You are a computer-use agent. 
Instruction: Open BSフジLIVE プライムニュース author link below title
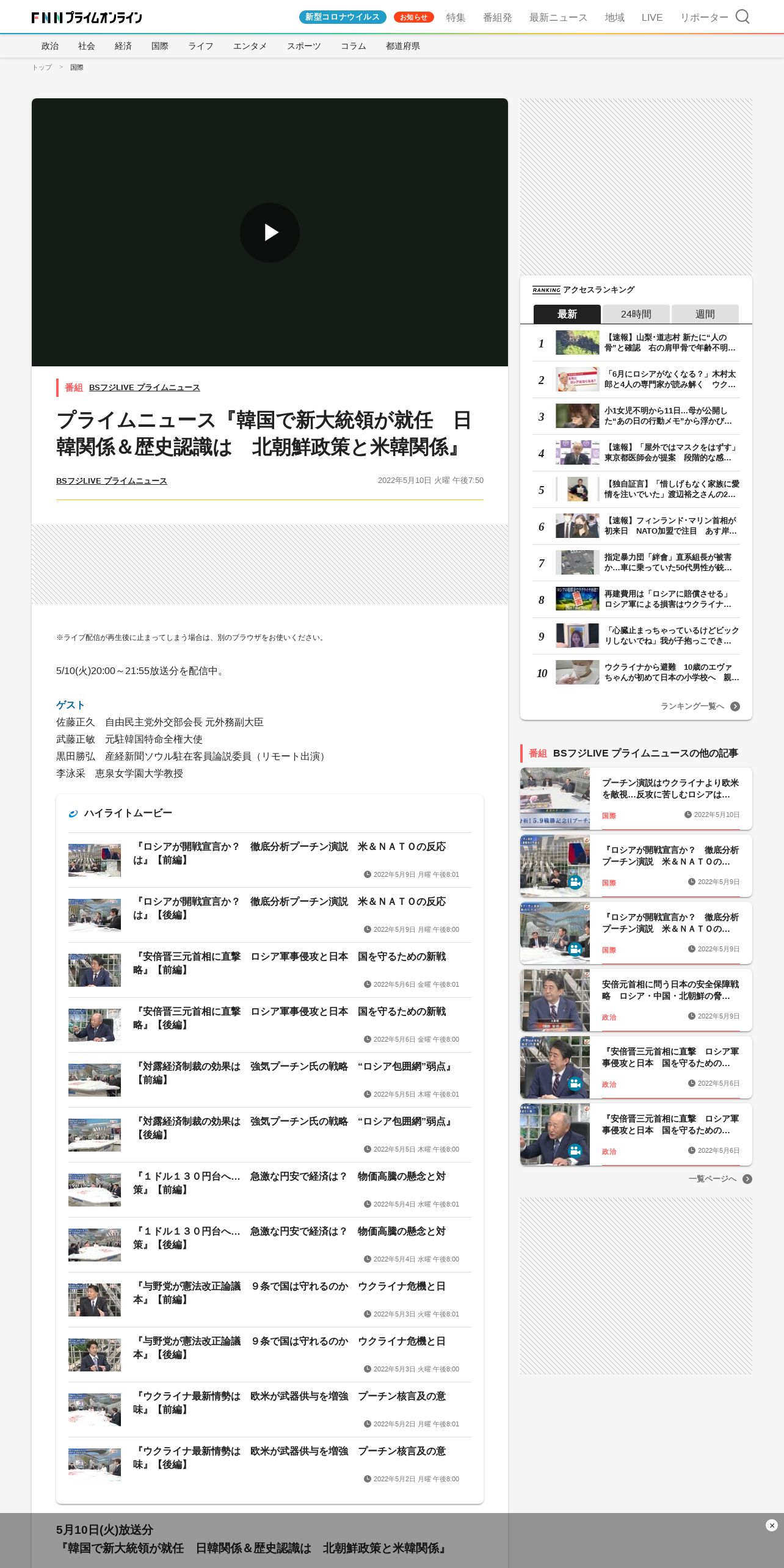(x=112, y=481)
